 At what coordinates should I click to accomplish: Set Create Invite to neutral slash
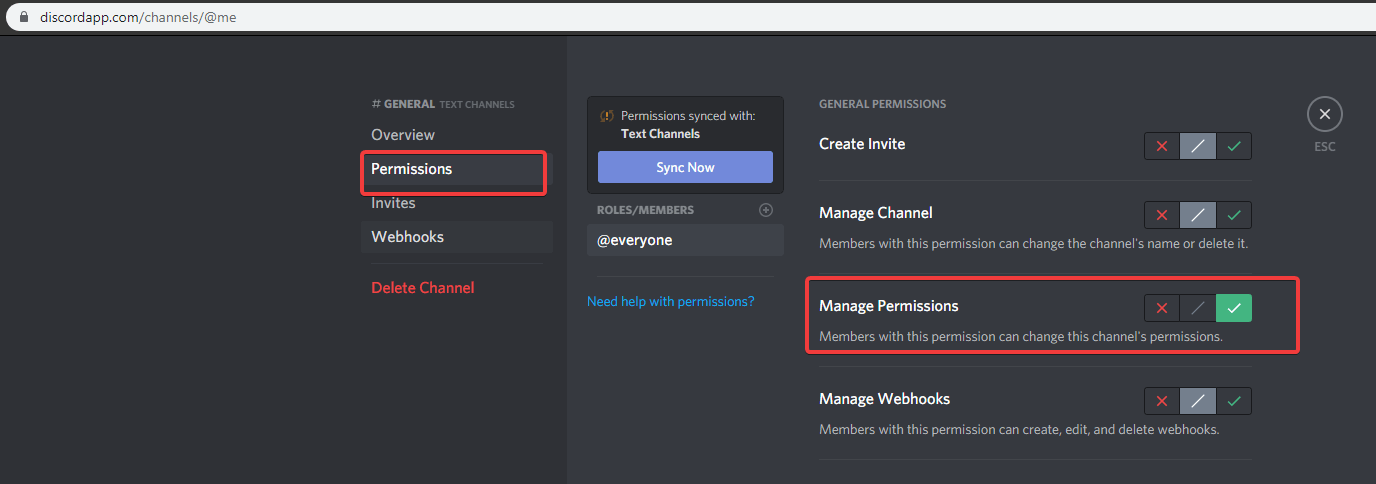(x=1198, y=146)
